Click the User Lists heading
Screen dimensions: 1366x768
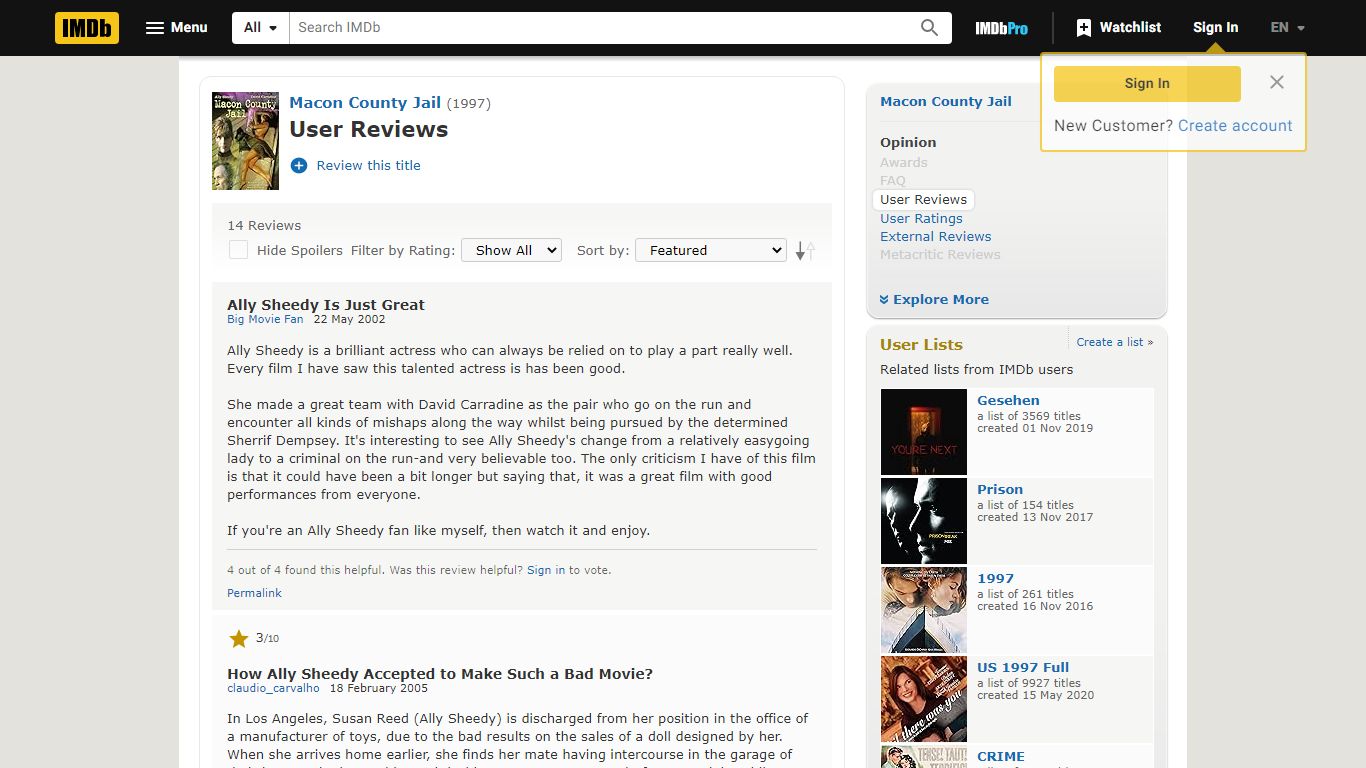tap(921, 344)
